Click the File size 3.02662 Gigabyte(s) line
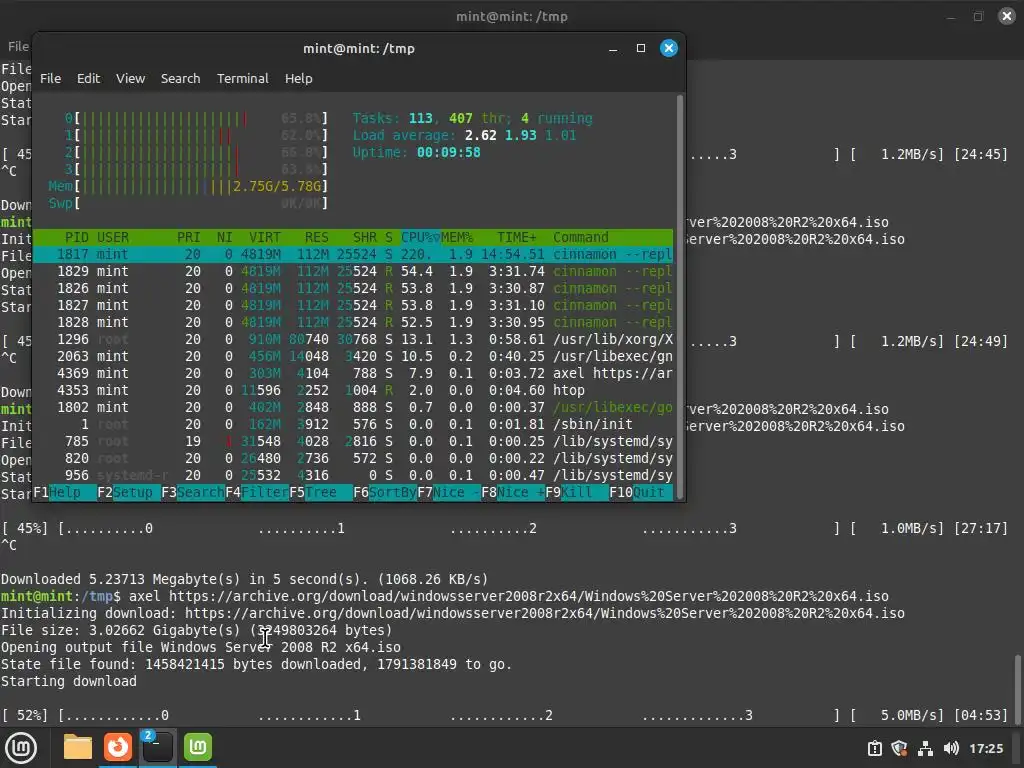The image size is (1024, 768). 196,630
